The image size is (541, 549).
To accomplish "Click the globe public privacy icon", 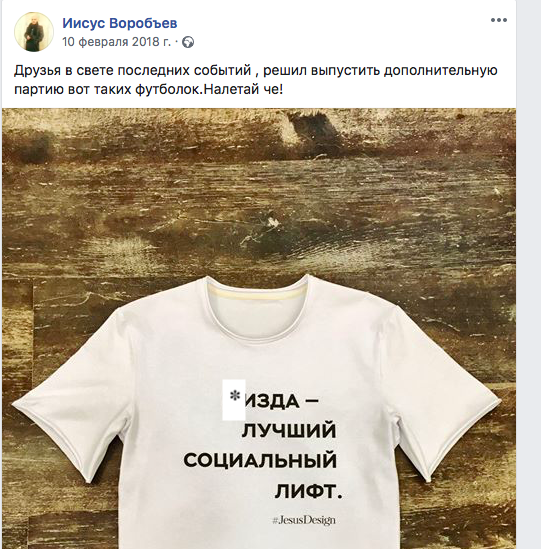I will click(x=188, y=42).
